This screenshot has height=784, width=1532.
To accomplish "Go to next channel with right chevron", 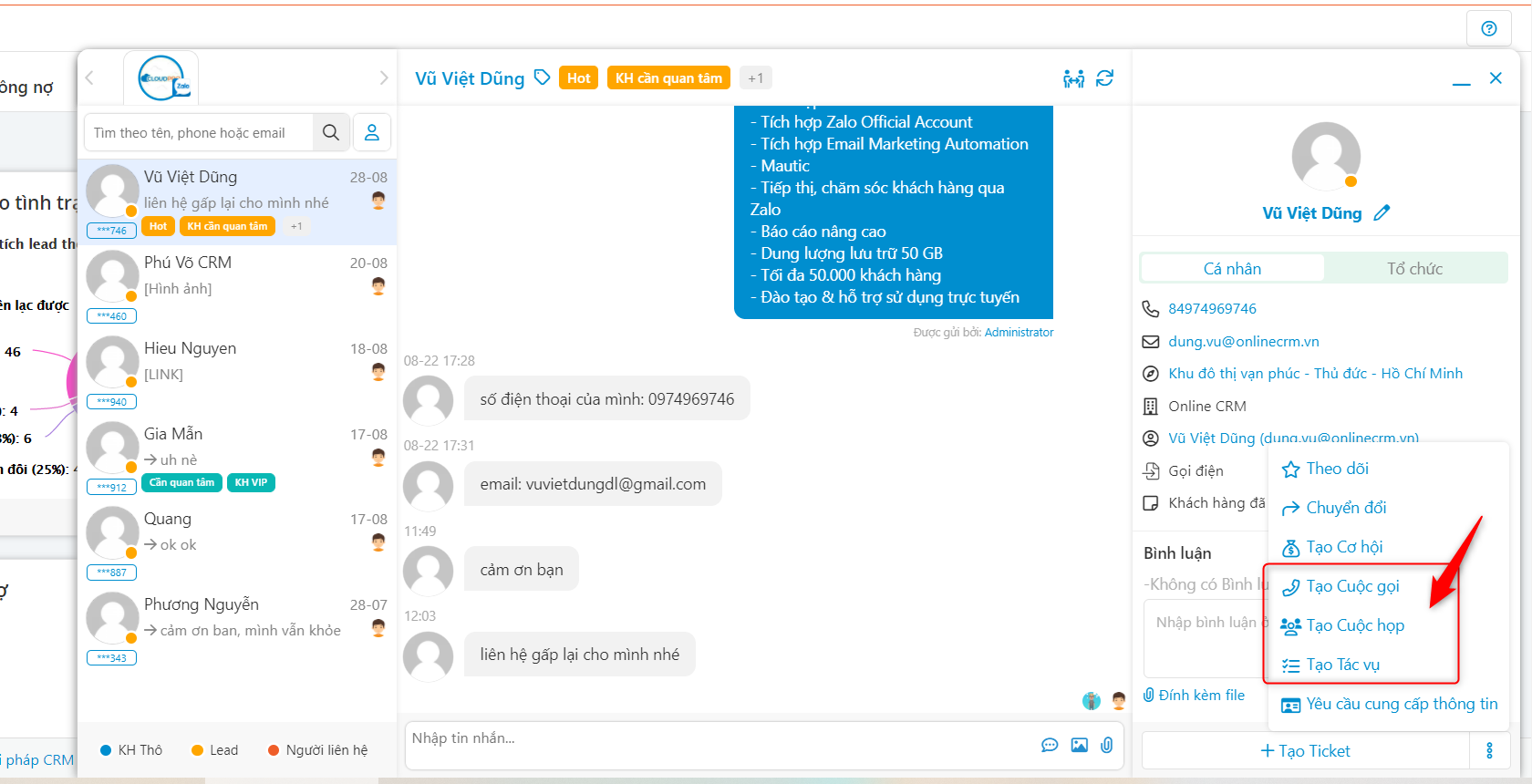I will (384, 78).
